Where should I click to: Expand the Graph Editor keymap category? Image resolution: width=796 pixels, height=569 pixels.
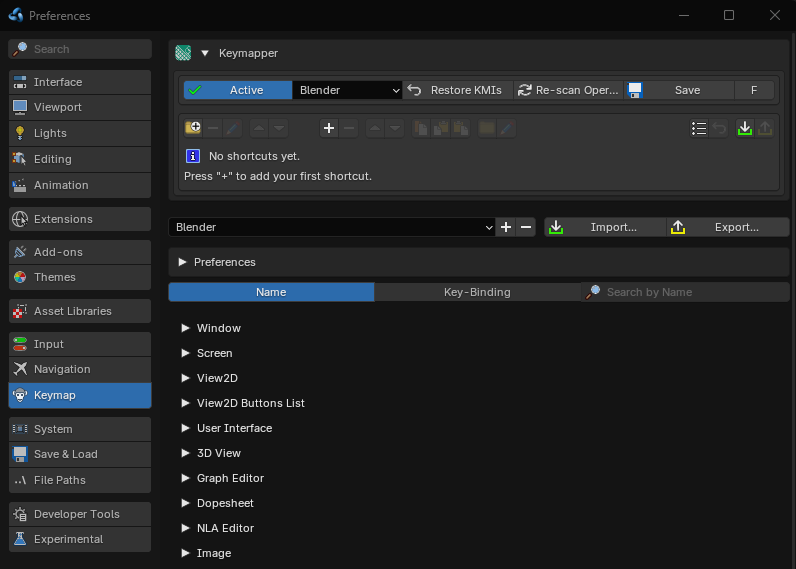pos(185,478)
